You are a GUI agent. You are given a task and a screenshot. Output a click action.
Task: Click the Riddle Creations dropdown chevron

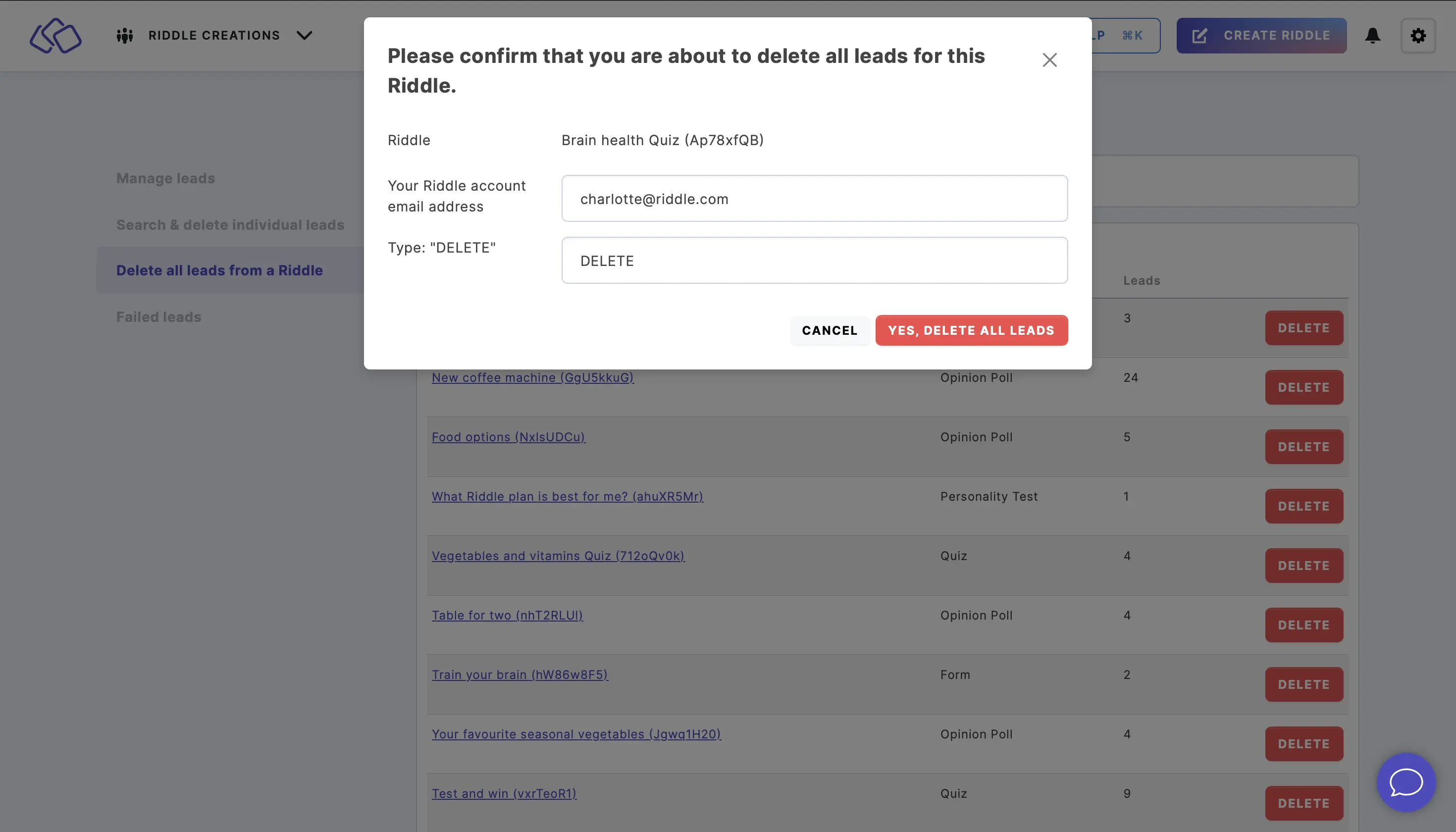point(304,35)
